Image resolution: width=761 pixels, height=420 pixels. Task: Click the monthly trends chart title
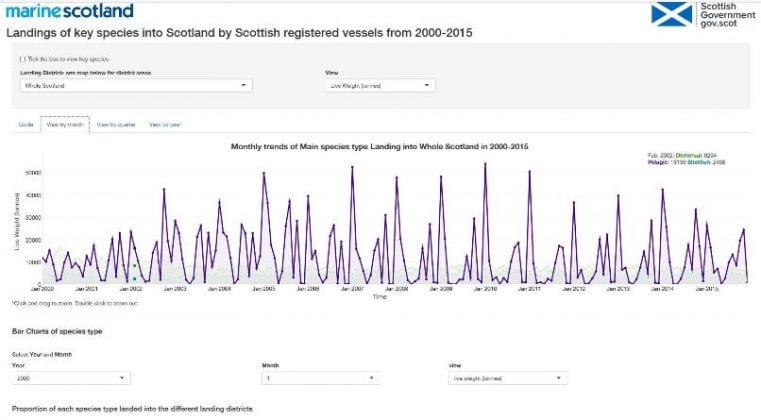(380, 146)
